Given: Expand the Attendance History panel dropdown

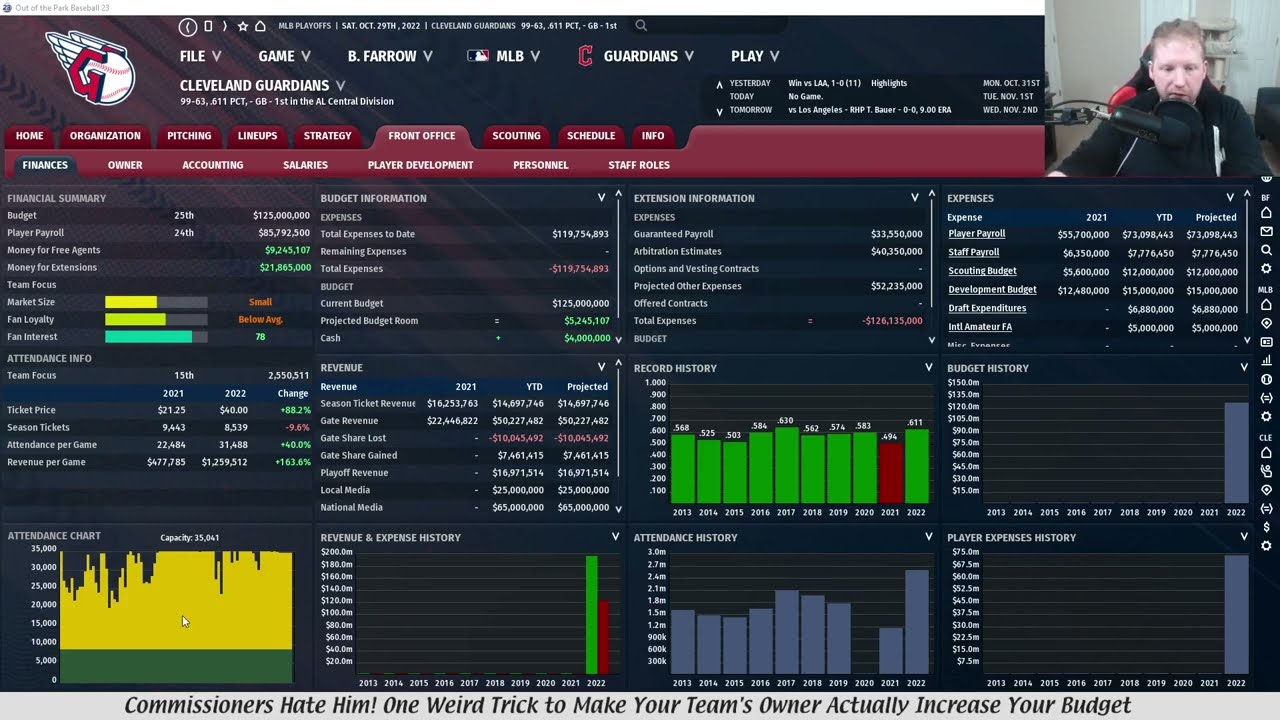Looking at the screenshot, I should tap(928, 537).
